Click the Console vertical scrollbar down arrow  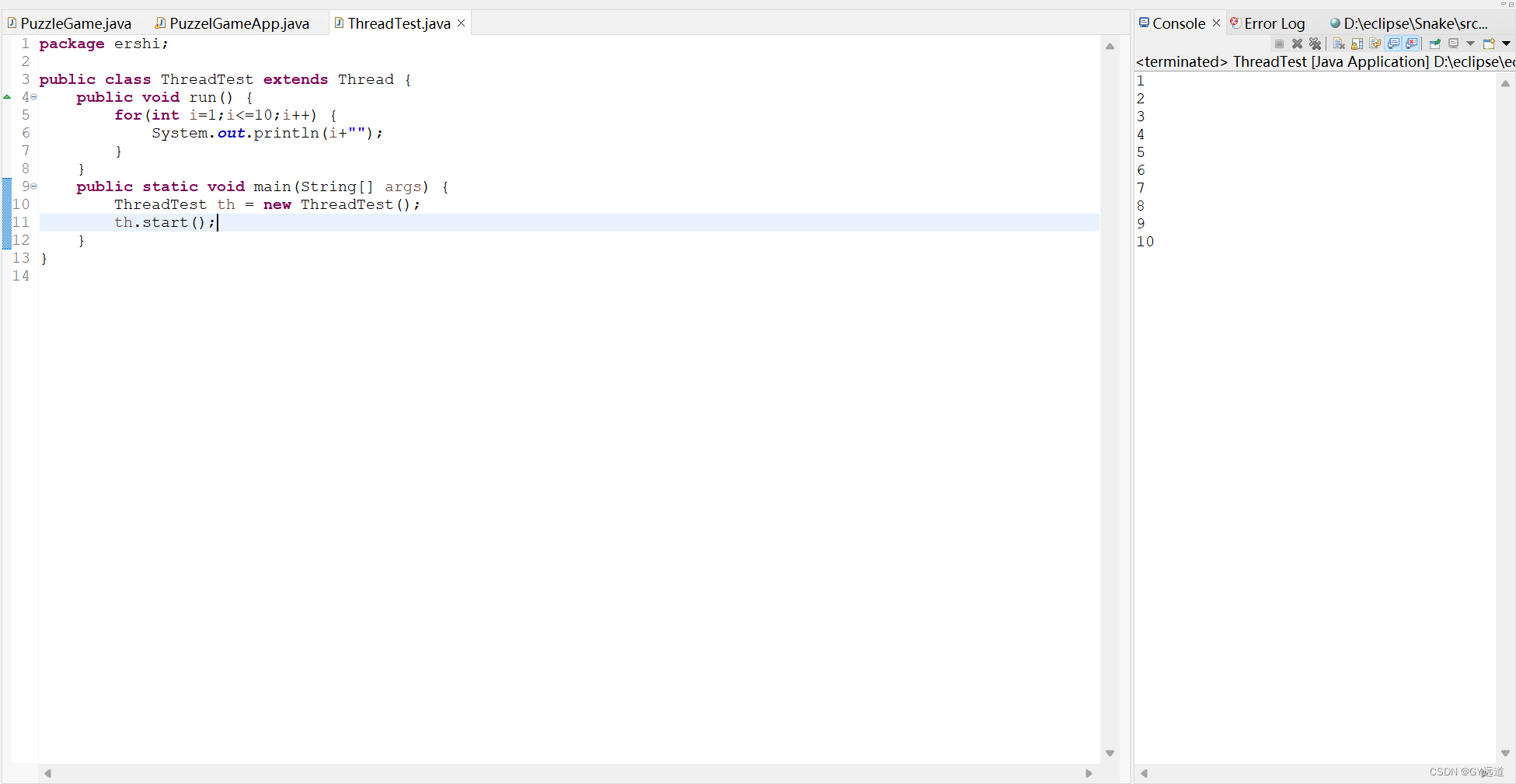(1505, 753)
